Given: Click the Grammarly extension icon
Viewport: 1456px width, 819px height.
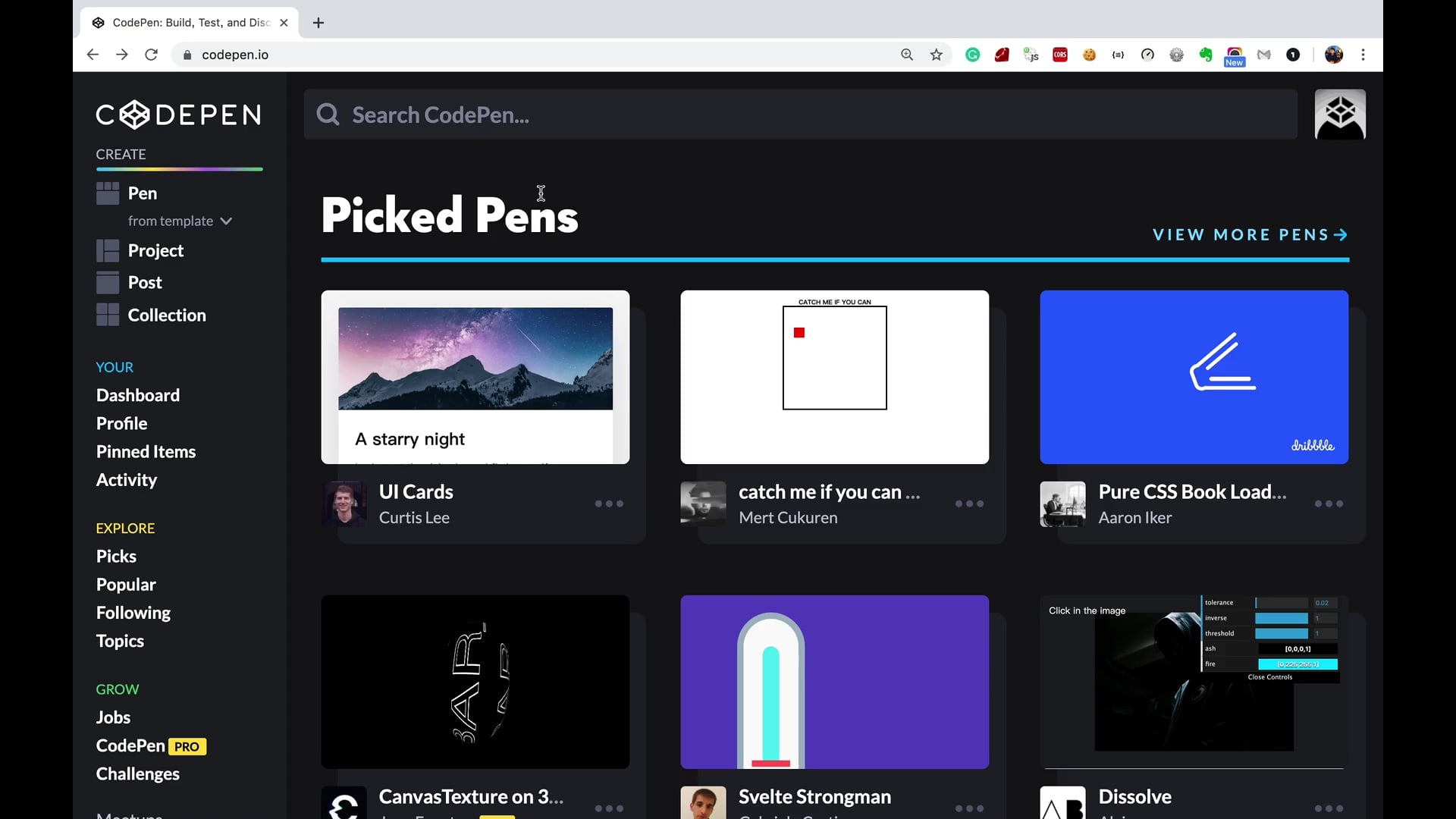Looking at the screenshot, I should coord(972,55).
